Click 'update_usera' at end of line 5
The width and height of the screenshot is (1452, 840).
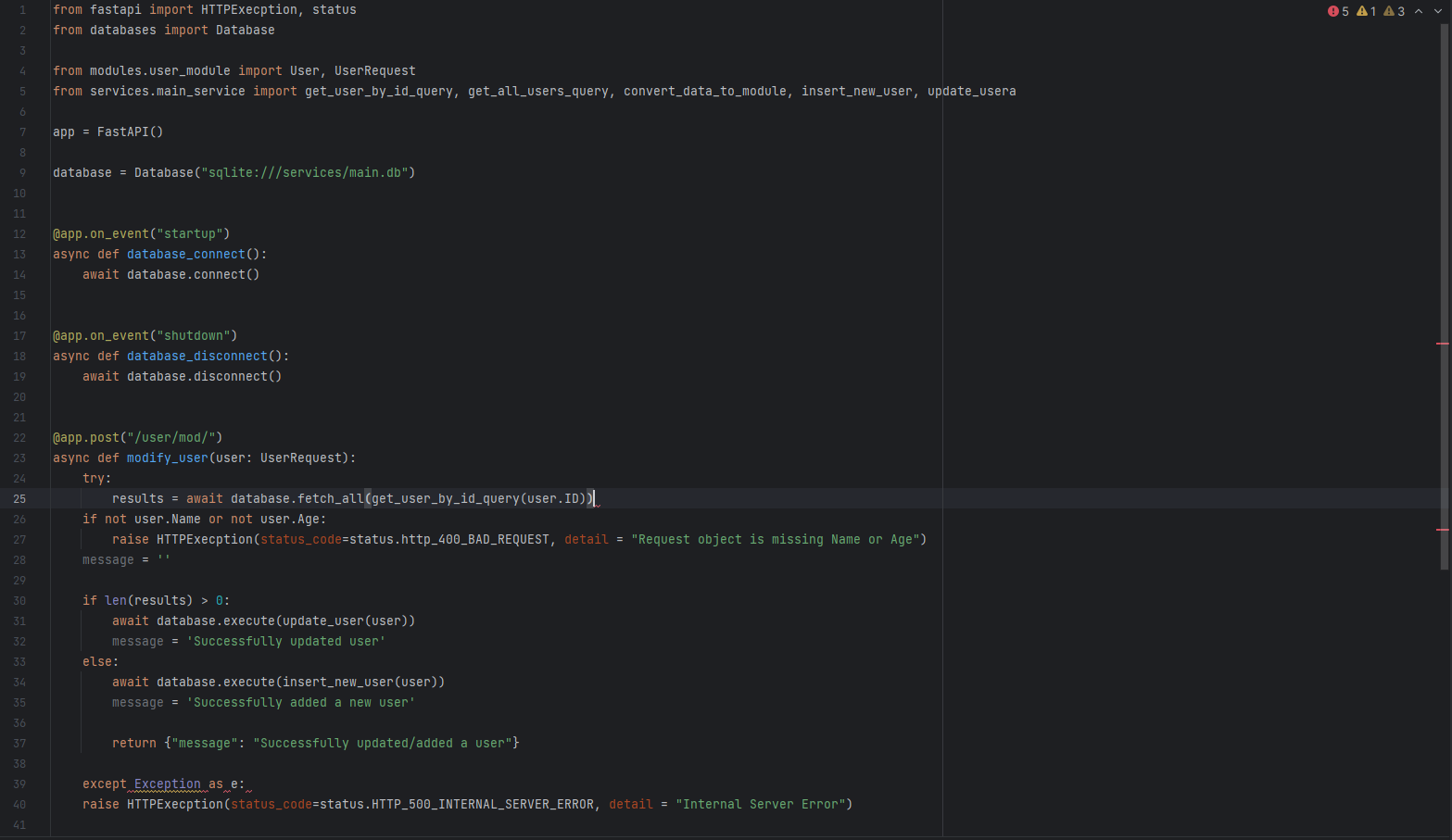pos(972,91)
